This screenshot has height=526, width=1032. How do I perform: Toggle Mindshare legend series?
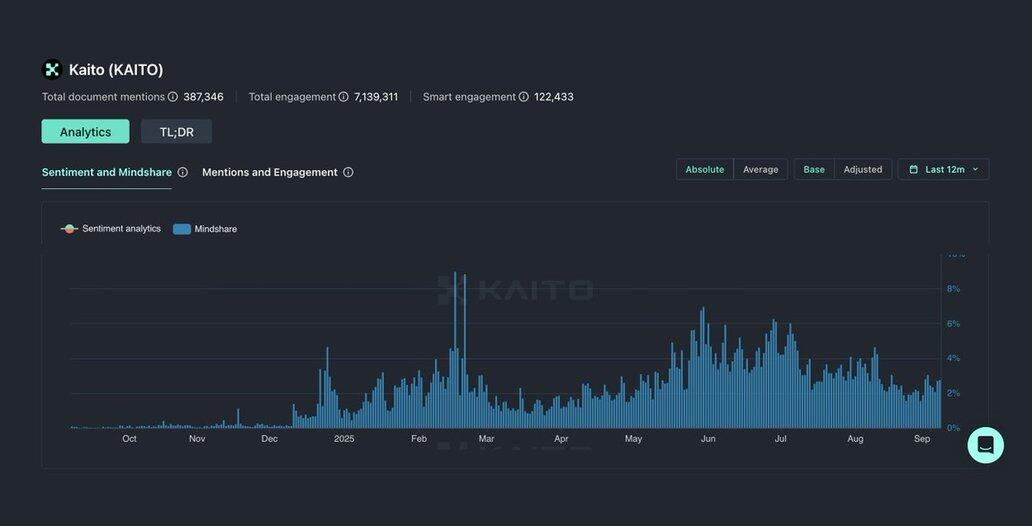pyautogui.click(x=205, y=229)
